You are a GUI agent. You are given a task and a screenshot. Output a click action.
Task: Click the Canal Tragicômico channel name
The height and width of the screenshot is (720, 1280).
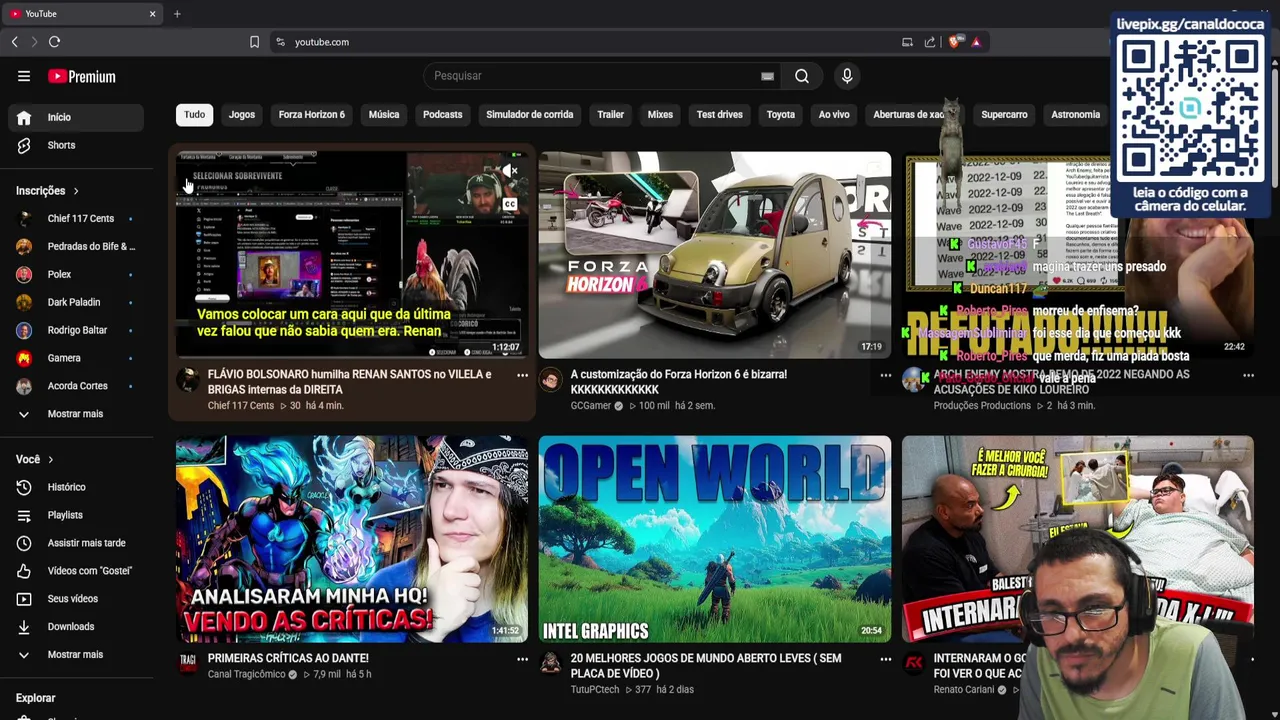coord(247,675)
